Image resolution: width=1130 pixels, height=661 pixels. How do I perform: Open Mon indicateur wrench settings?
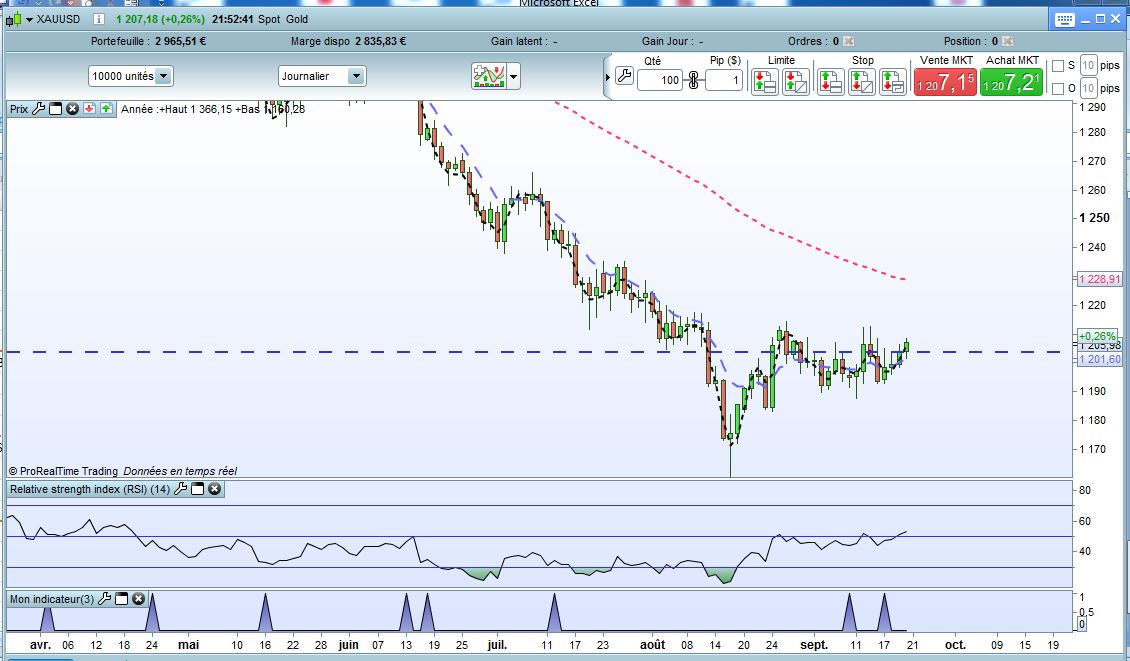pos(104,598)
